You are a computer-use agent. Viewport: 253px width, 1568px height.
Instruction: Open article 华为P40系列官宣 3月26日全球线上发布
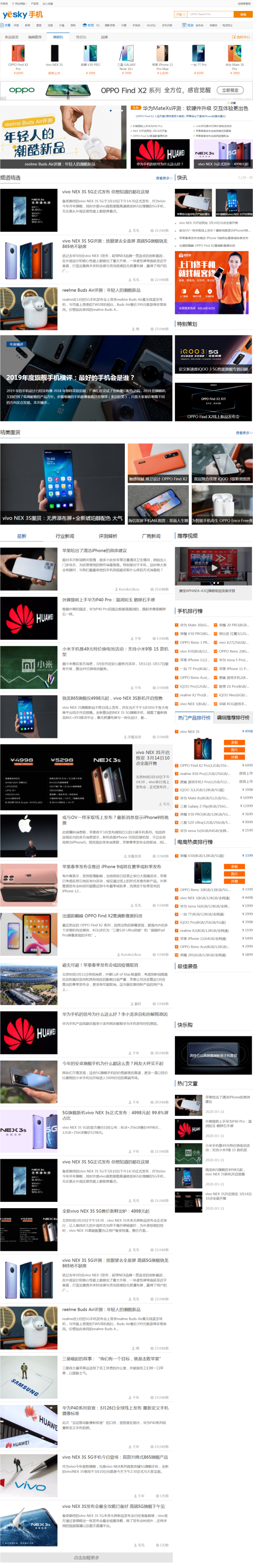pos(115,1410)
